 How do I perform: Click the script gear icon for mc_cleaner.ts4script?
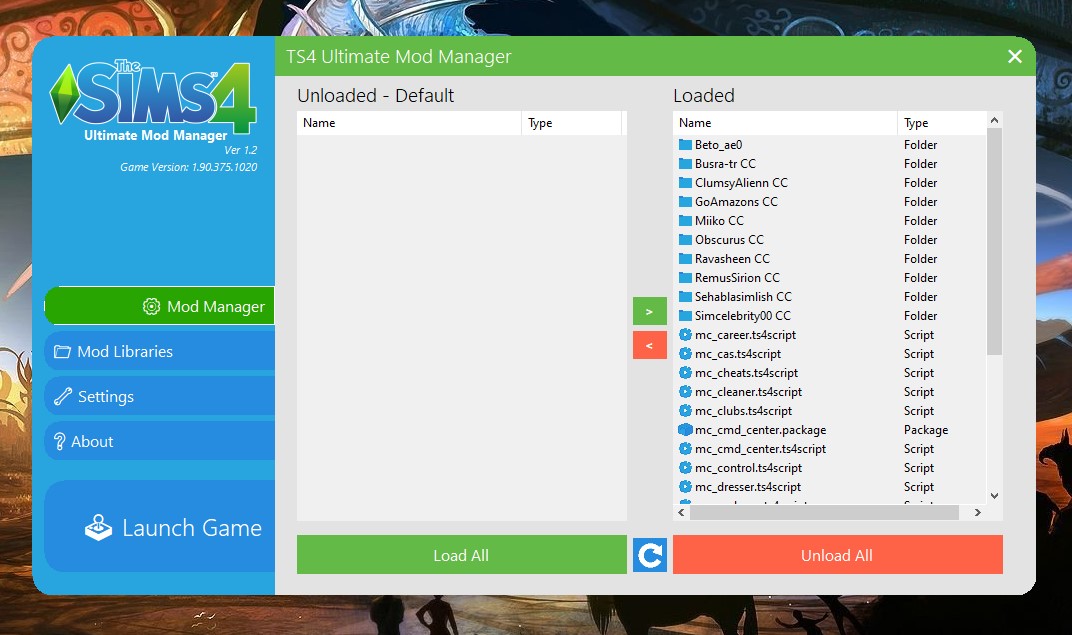coord(685,392)
